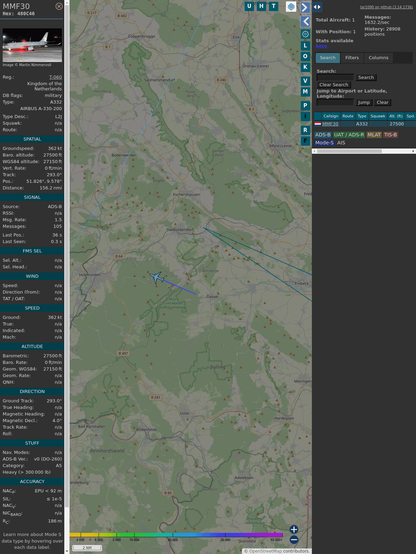Screen dimensions: 416x554
Task: Expand sidebar with right chevron arrow
Action: point(305,7)
